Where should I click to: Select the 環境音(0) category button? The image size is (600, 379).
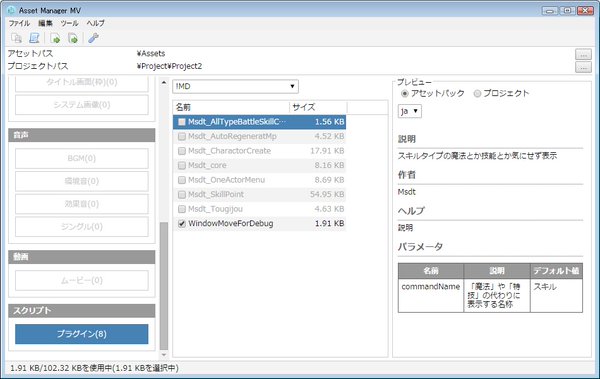(82, 181)
